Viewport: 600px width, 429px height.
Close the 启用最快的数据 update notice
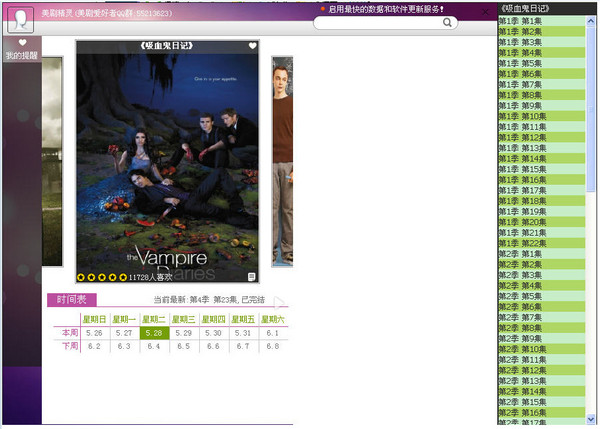[x=486, y=9]
